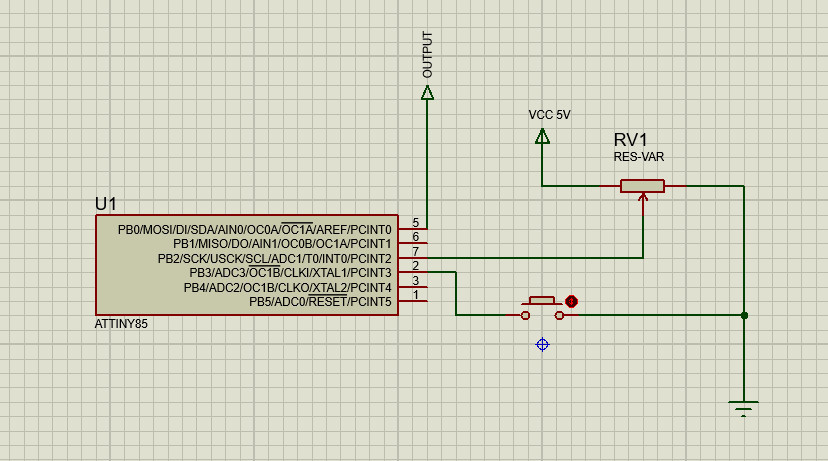Click the OUTPUT terminal arrow

[427, 93]
